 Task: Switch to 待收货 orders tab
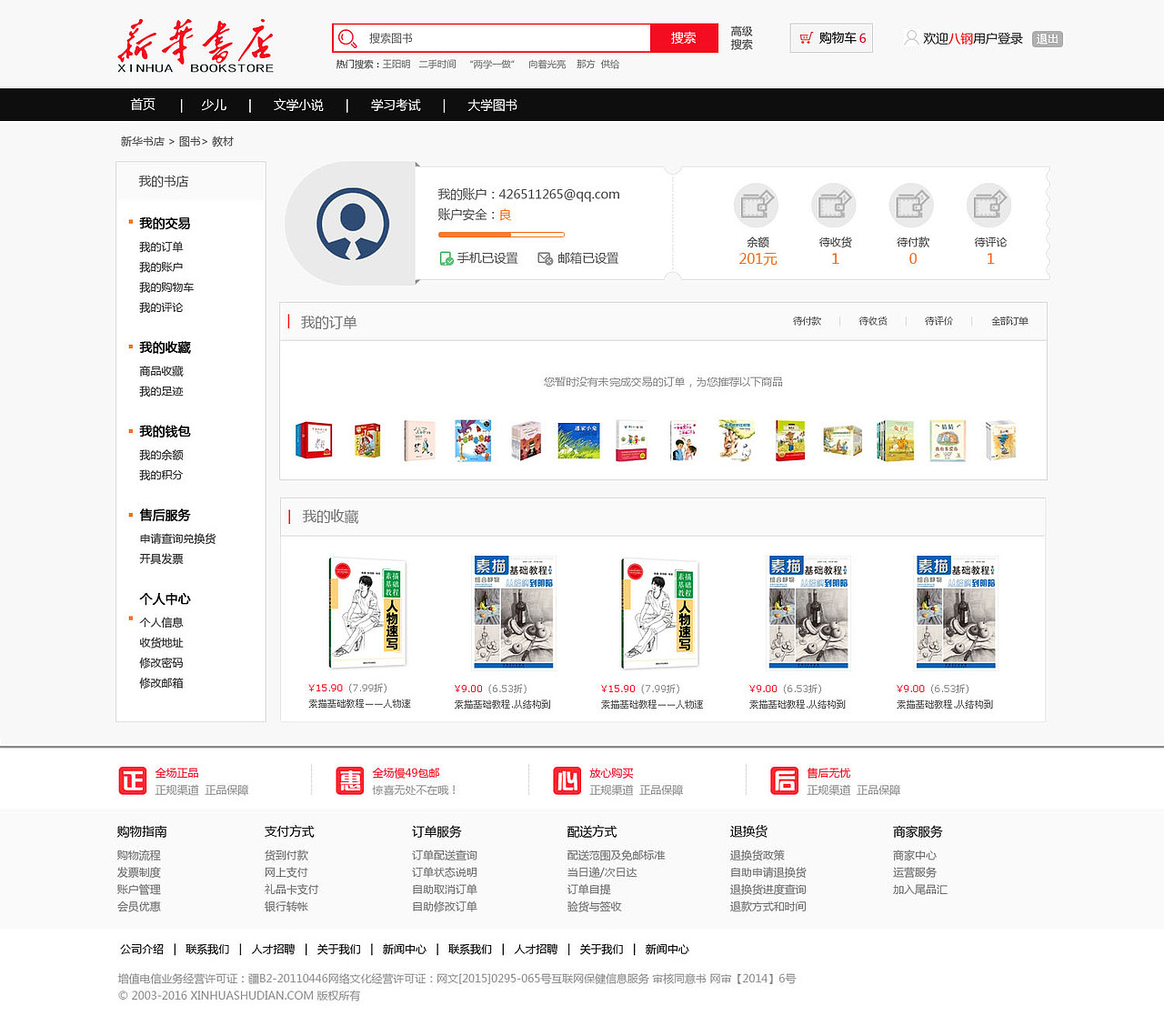873,321
